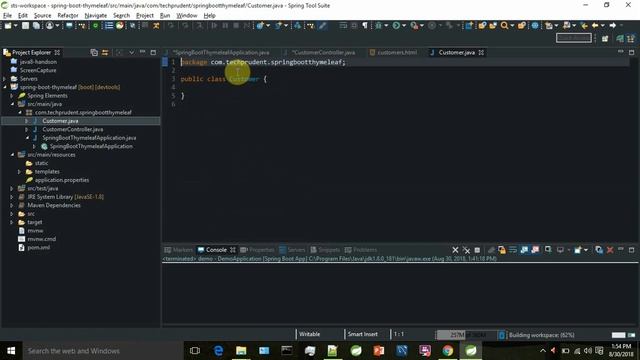The image size is (640, 360).
Task: Click the Building workspace progress bar
Action: (x=618, y=335)
